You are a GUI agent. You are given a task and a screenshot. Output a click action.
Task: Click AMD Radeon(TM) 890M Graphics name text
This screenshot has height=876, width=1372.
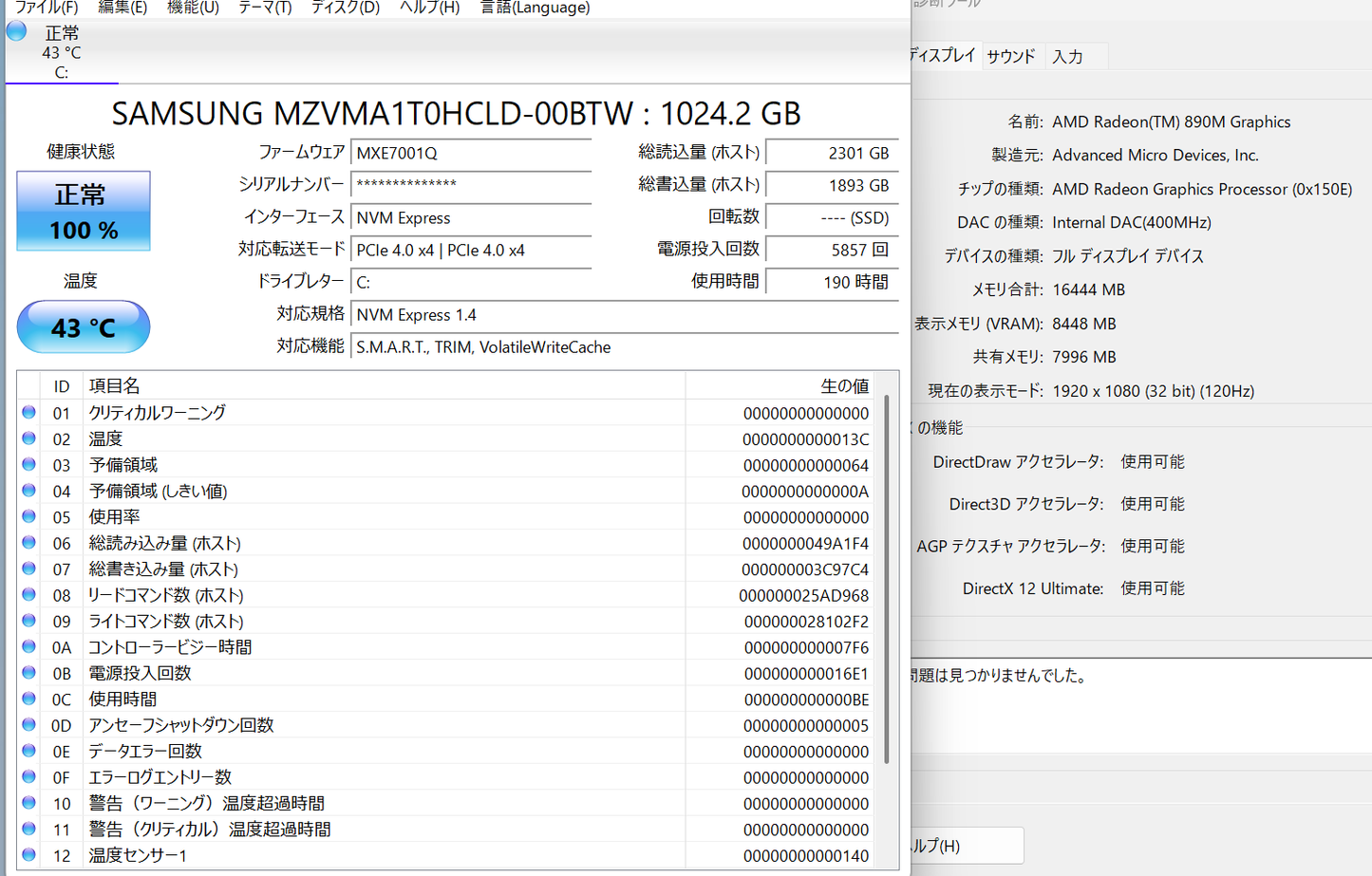pos(1172,121)
